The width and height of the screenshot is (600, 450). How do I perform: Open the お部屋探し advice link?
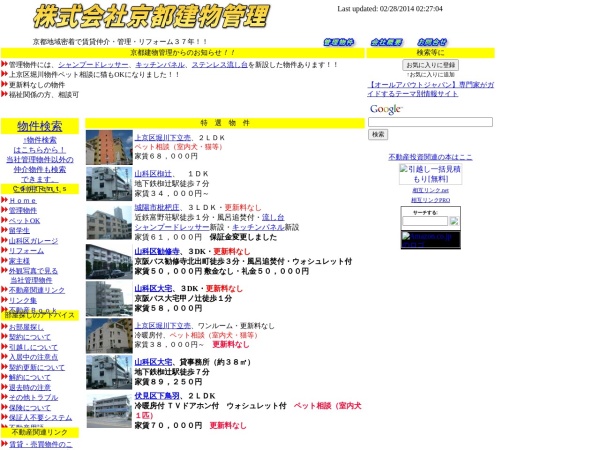26,327
